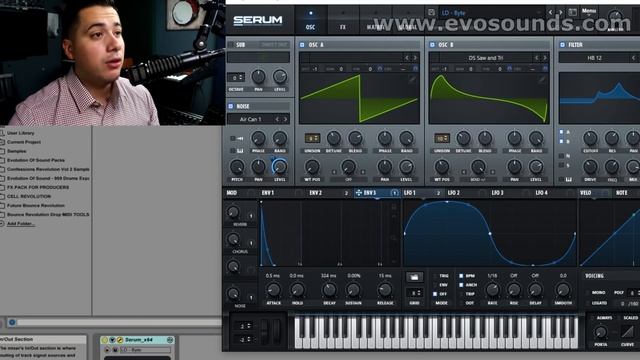Image resolution: width=640 pixels, height=360 pixels.
Task: Go to the next OSC B wavetable
Action: click(545, 58)
